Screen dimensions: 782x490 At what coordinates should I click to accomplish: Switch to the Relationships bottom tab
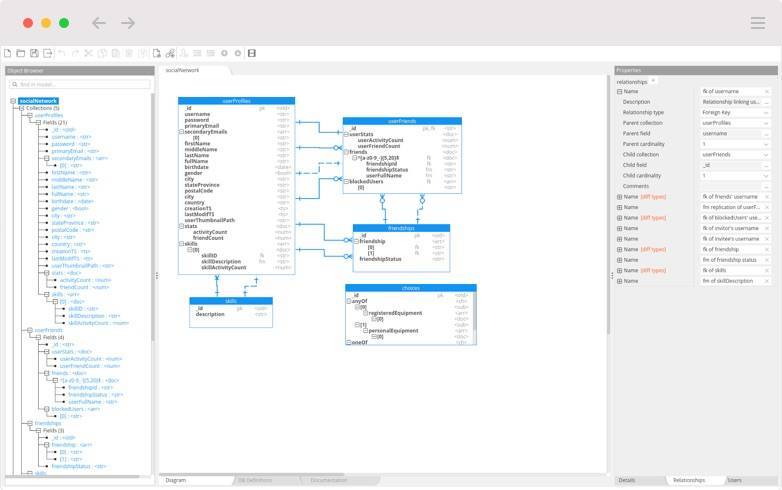click(688, 480)
